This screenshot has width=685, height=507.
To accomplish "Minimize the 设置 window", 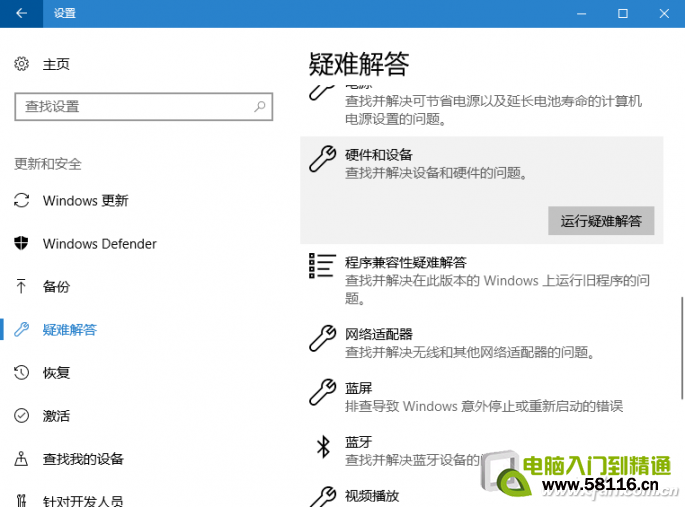I will pyautogui.click(x=581, y=14).
